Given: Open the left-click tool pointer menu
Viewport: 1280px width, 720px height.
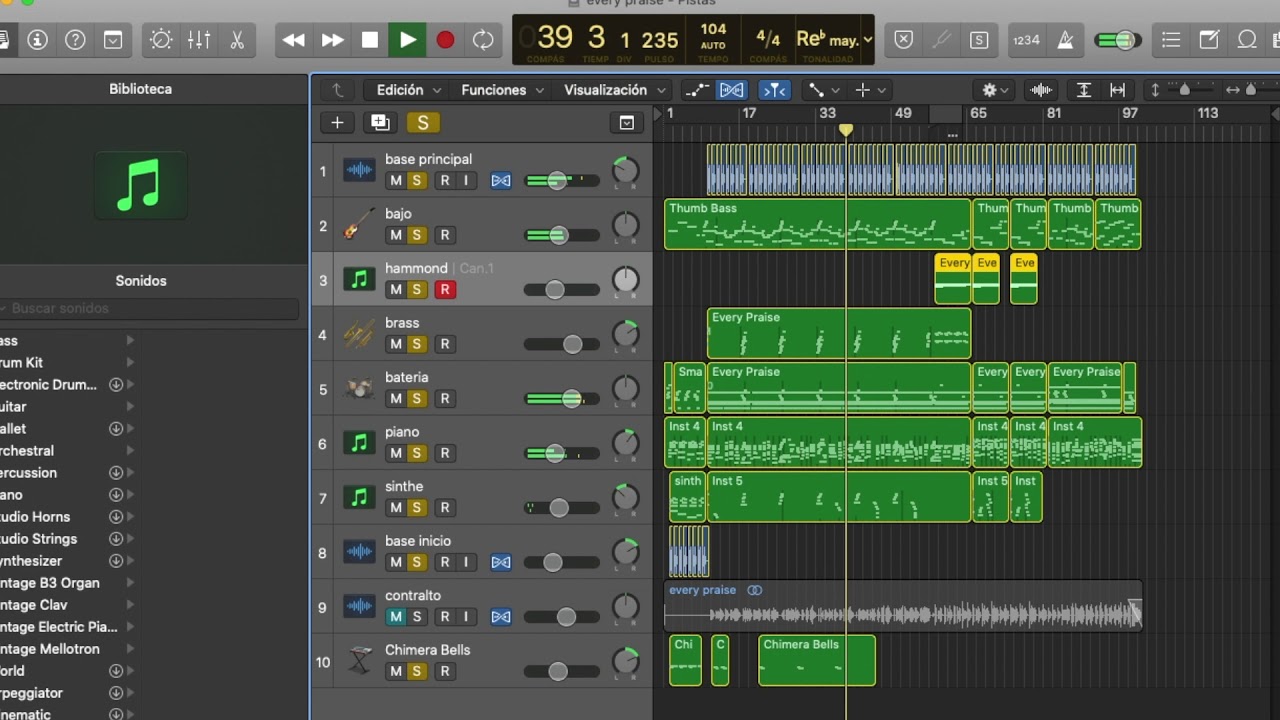Looking at the screenshot, I should tap(824, 90).
